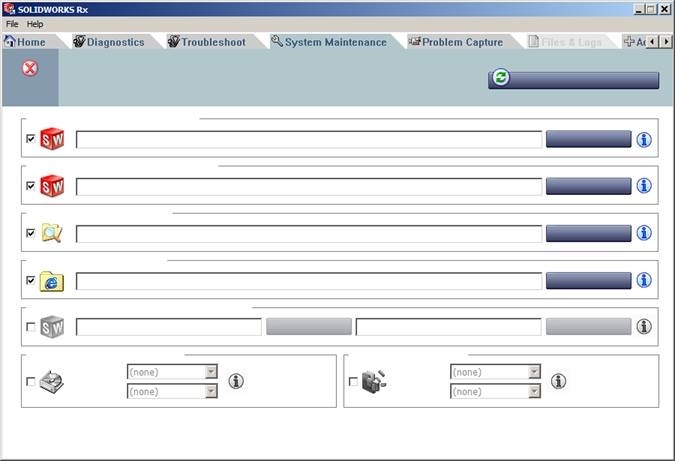The width and height of the screenshot is (675, 461).
Task: Focus left text field in gray SW cube row
Action: tap(169, 327)
